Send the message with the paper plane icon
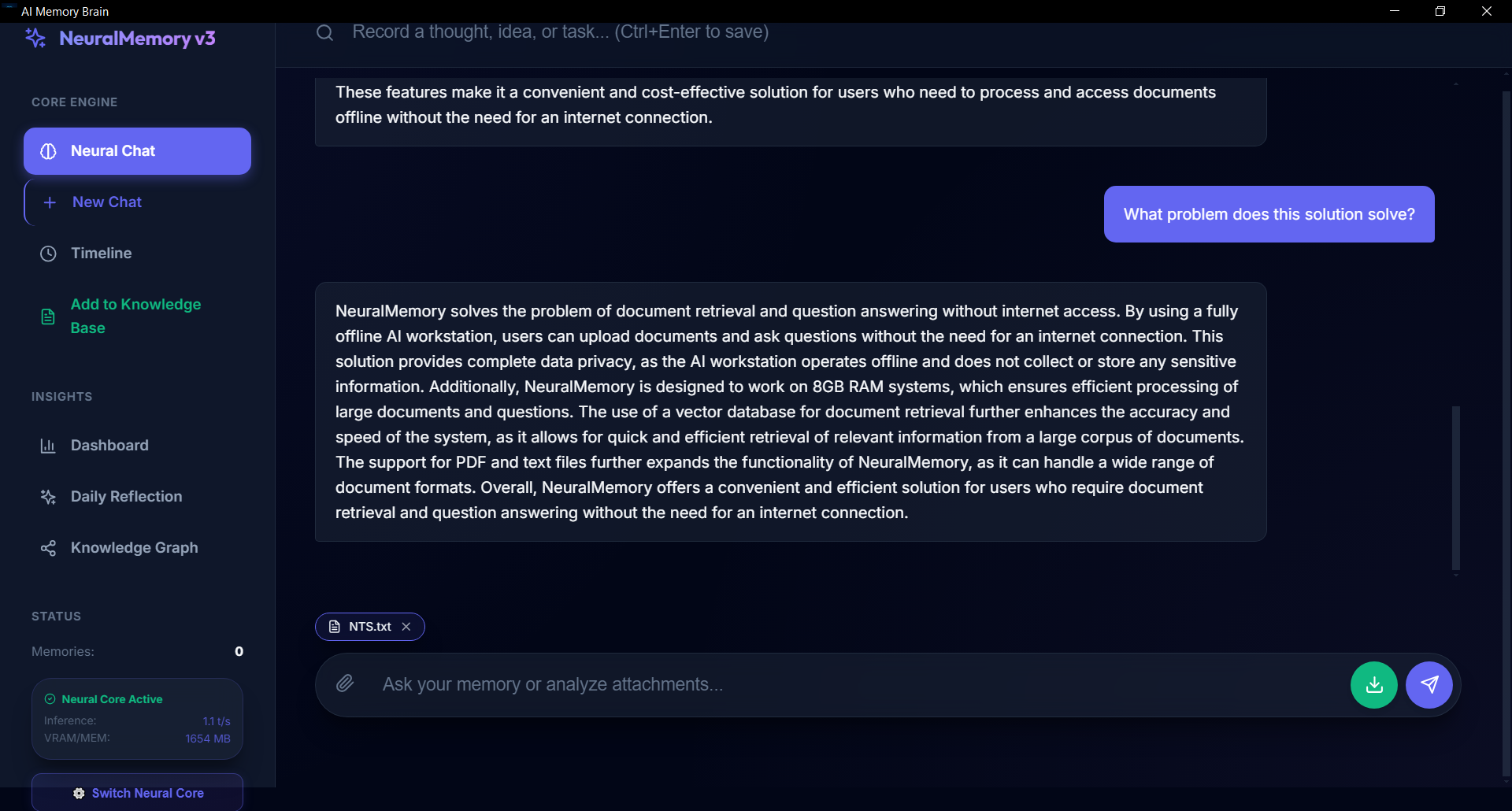The height and width of the screenshot is (811, 1512). [1429, 685]
